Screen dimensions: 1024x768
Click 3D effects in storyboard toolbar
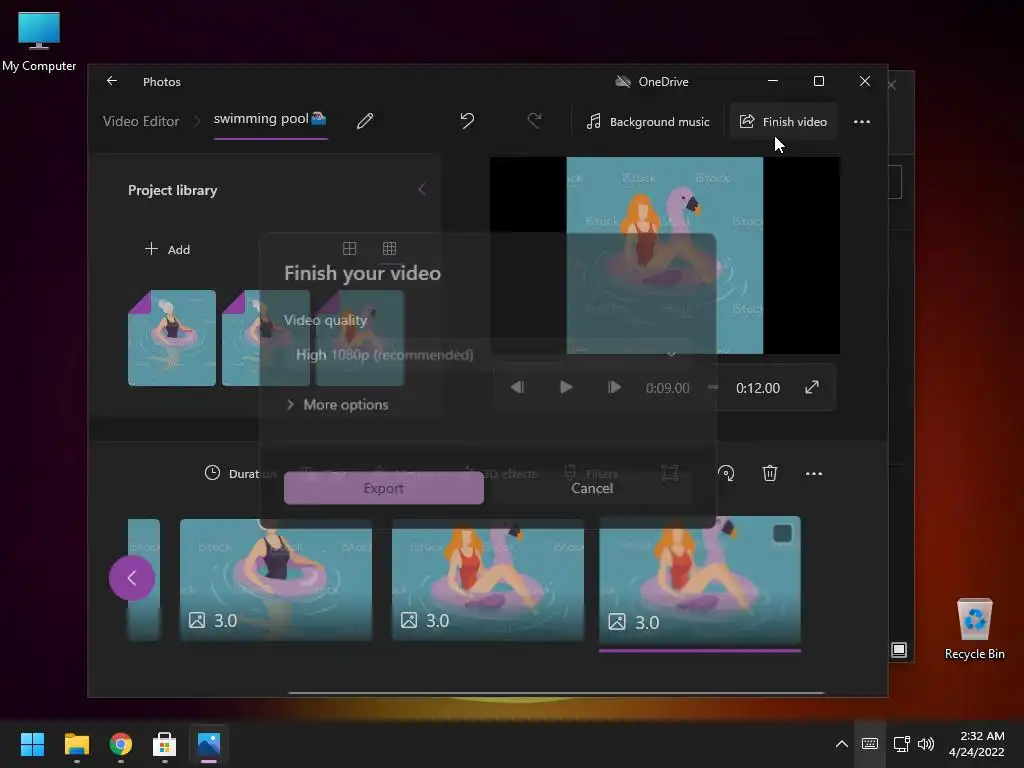coord(500,473)
